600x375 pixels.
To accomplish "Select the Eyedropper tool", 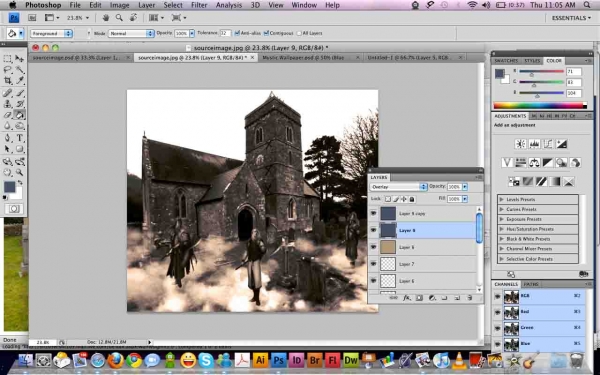I will coord(20,80).
